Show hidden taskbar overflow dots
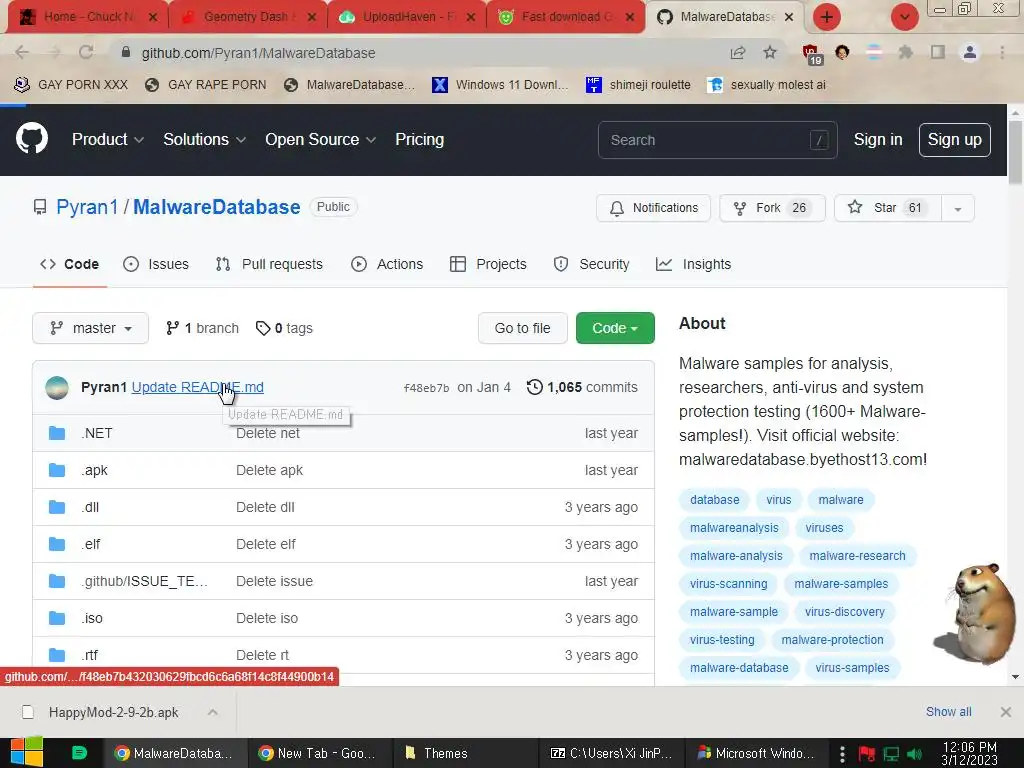Viewport: 1024px width, 768px height. (842, 754)
